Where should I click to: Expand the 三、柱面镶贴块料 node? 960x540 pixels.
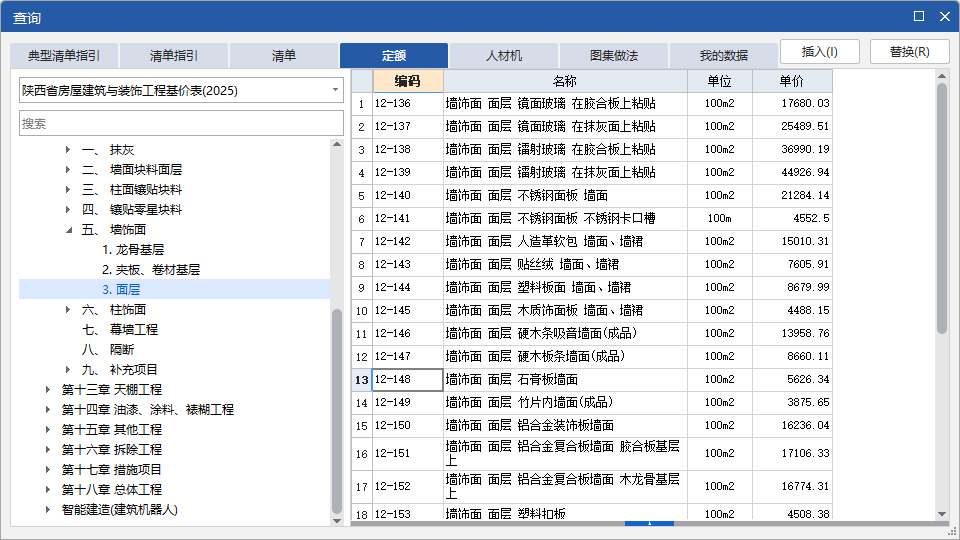(x=68, y=190)
